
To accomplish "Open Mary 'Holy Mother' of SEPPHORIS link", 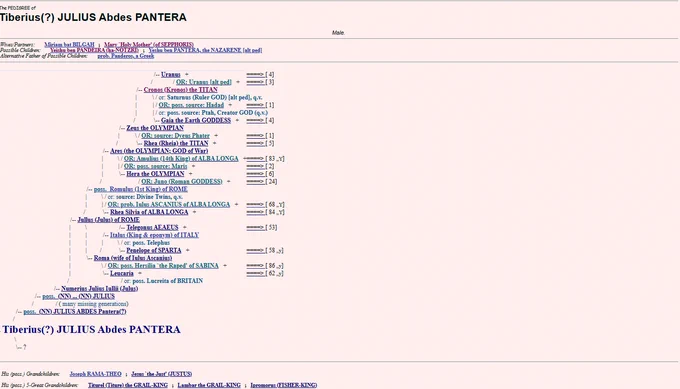I will click(149, 45).
